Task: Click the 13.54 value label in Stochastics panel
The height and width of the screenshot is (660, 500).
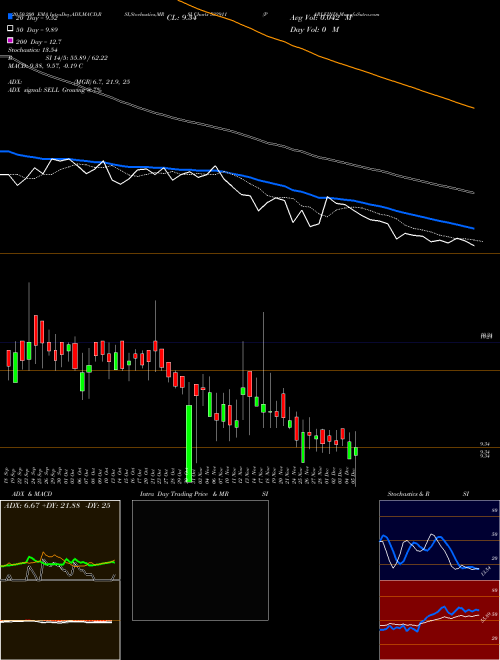Action: click(x=486, y=571)
